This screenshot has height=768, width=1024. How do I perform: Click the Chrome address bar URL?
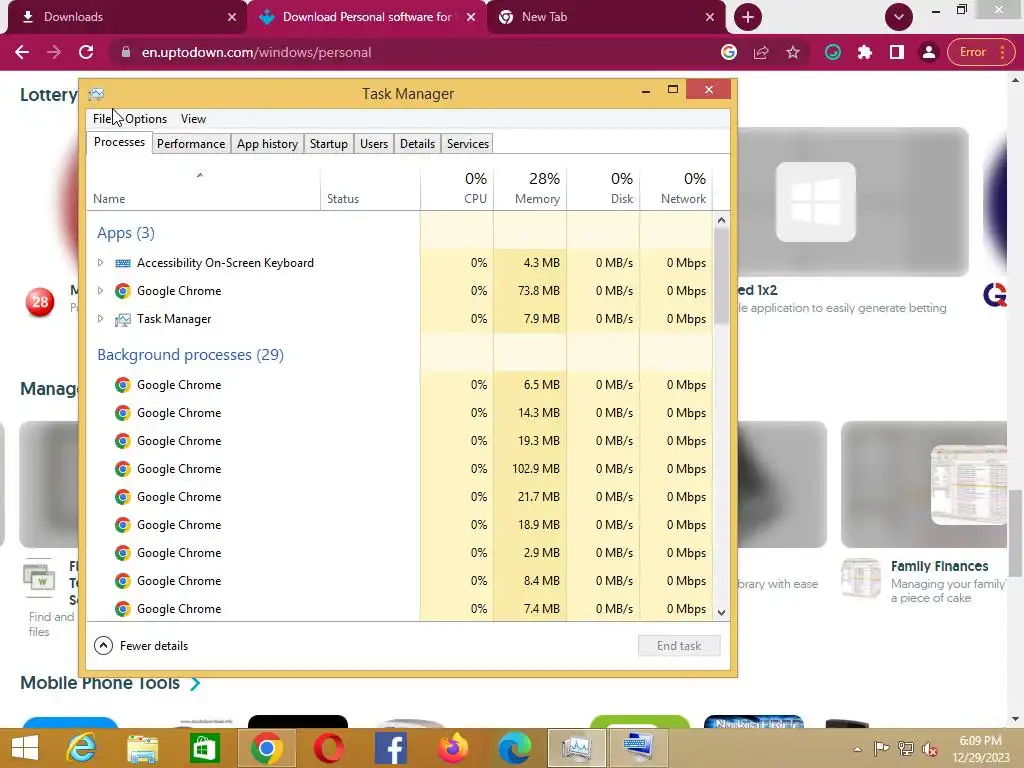256,52
